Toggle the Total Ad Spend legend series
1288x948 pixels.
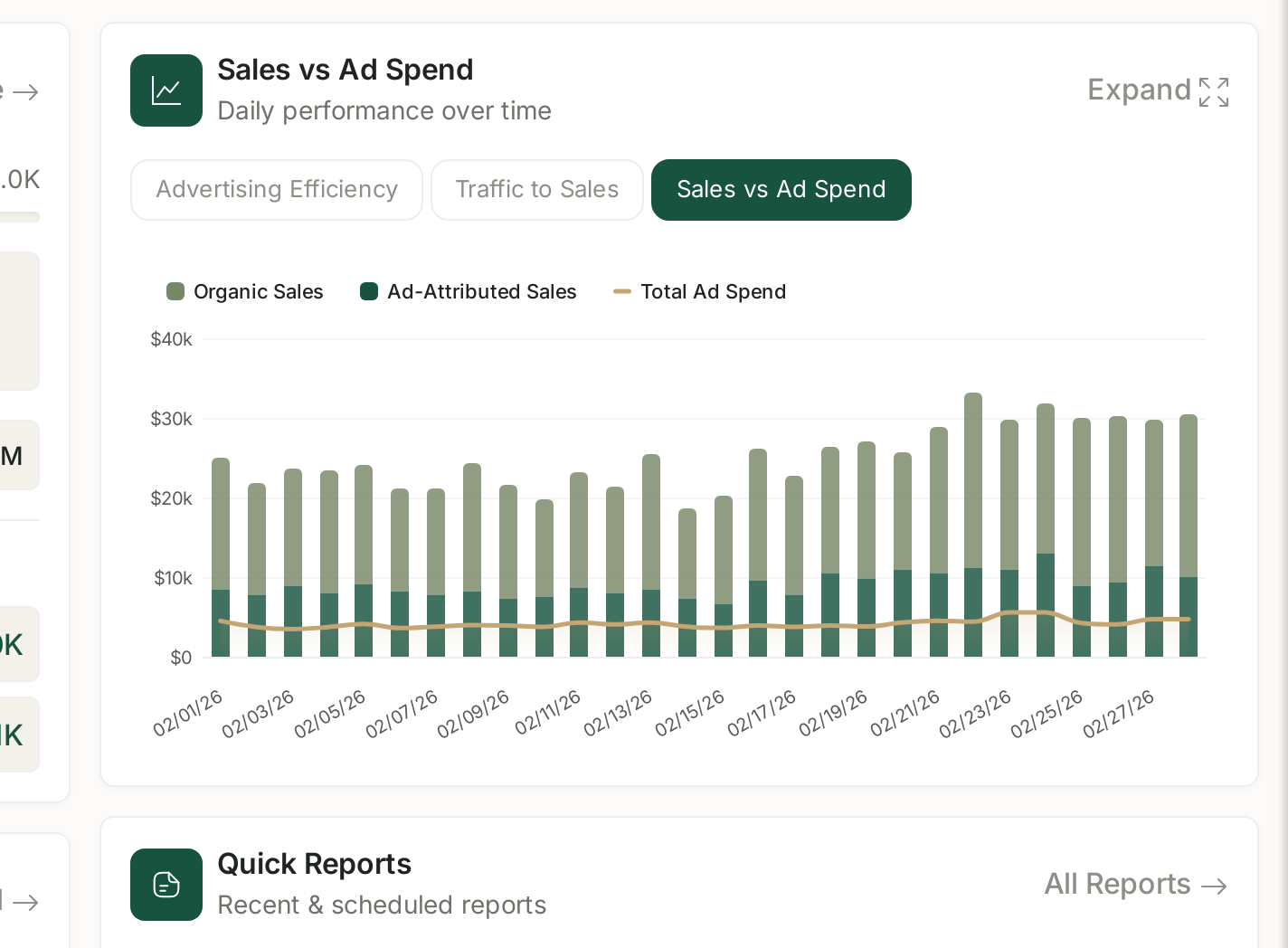(x=700, y=291)
